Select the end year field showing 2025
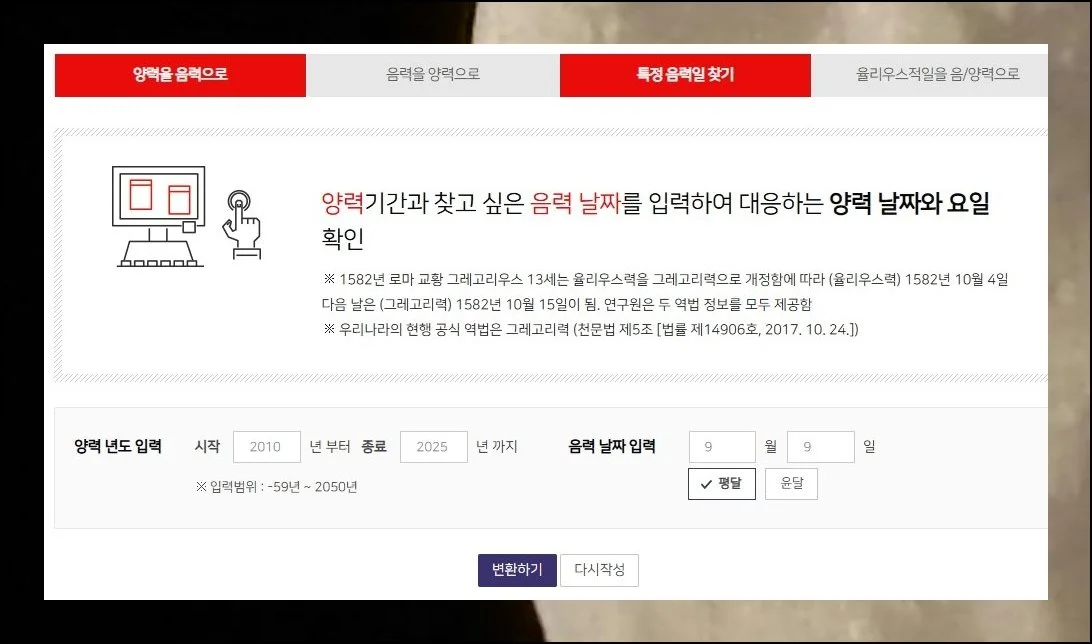This screenshot has height=644, width=1092. click(x=433, y=447)
